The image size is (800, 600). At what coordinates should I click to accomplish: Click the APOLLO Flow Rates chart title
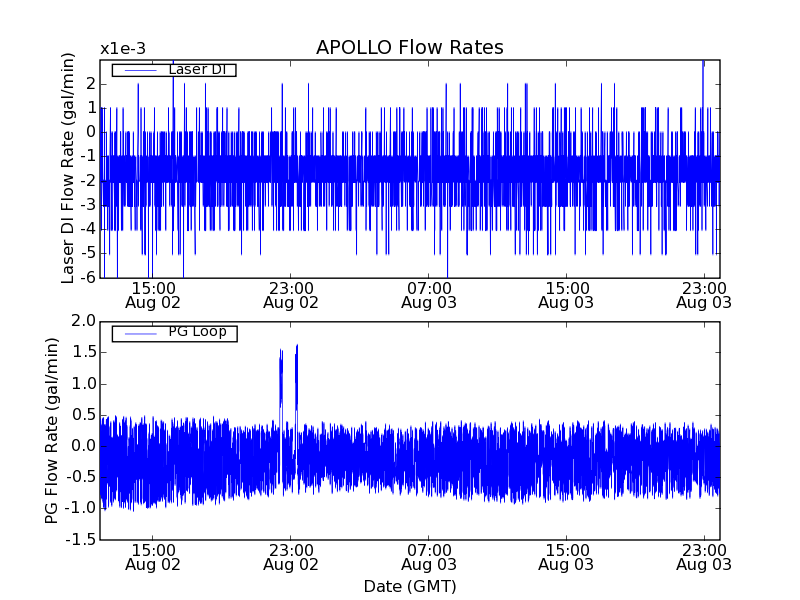(409, 48)
